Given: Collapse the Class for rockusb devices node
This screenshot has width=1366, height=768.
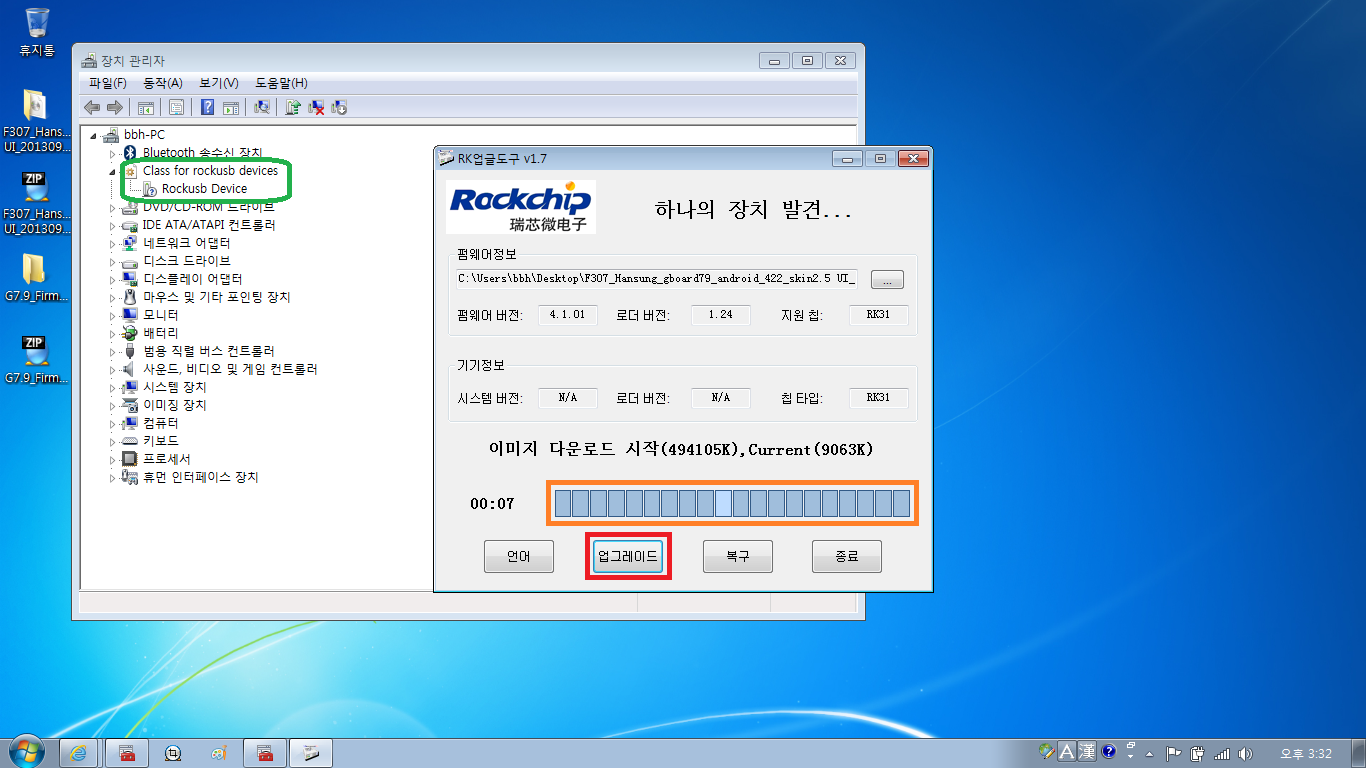Looking at the screenshot, I should [113, 171].
